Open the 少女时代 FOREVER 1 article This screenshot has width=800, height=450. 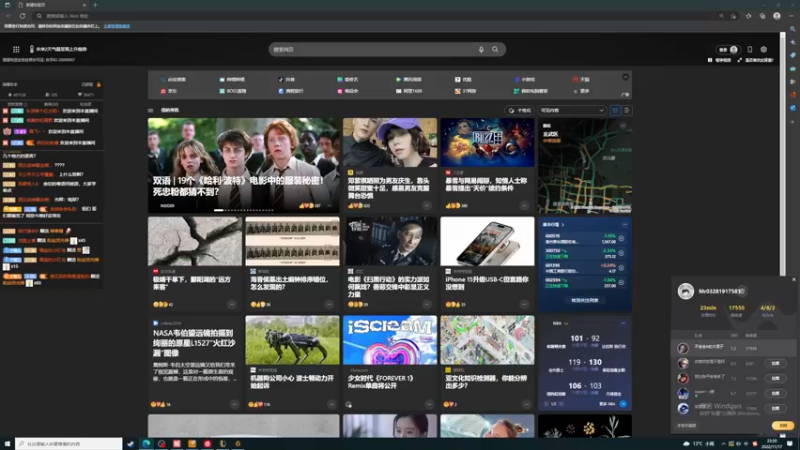381,382
